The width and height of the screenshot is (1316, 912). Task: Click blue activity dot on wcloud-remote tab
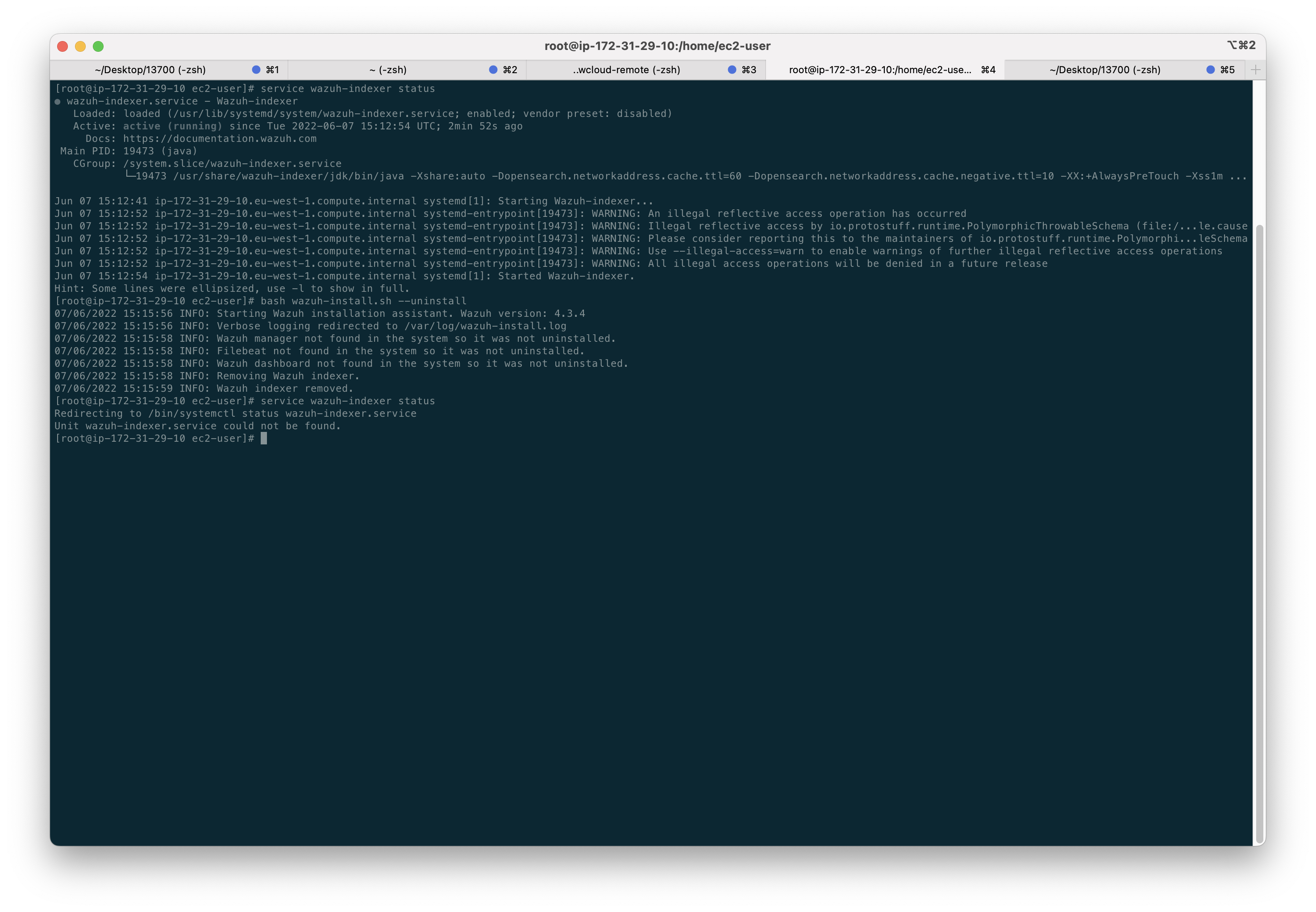tap(732, 70)
